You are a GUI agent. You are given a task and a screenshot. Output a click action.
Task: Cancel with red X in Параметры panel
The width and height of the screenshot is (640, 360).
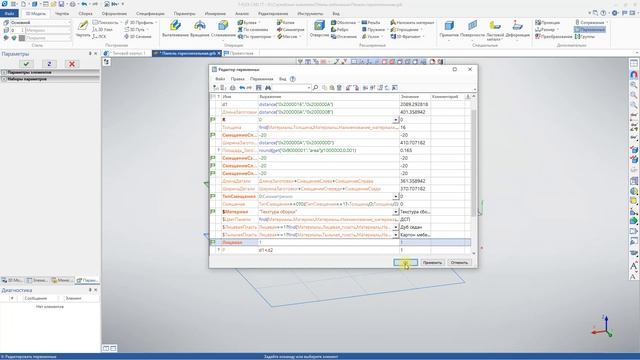pos(72,64)
